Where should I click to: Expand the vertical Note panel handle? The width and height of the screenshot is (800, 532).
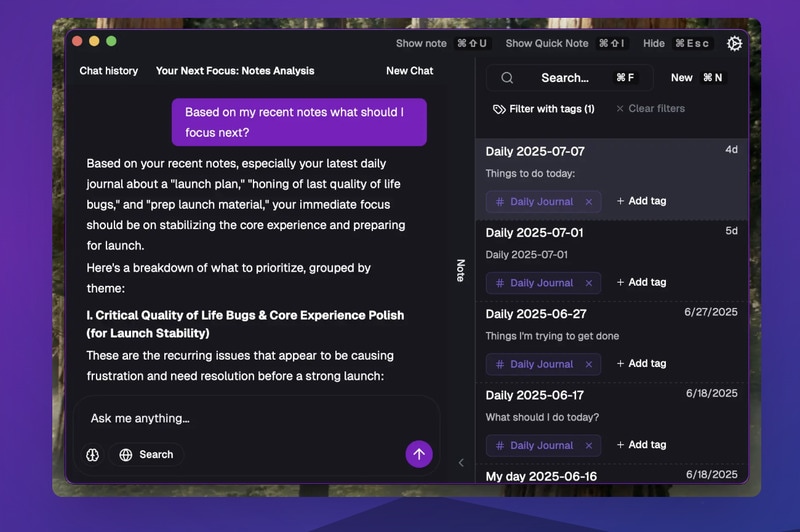click(461, 270)
